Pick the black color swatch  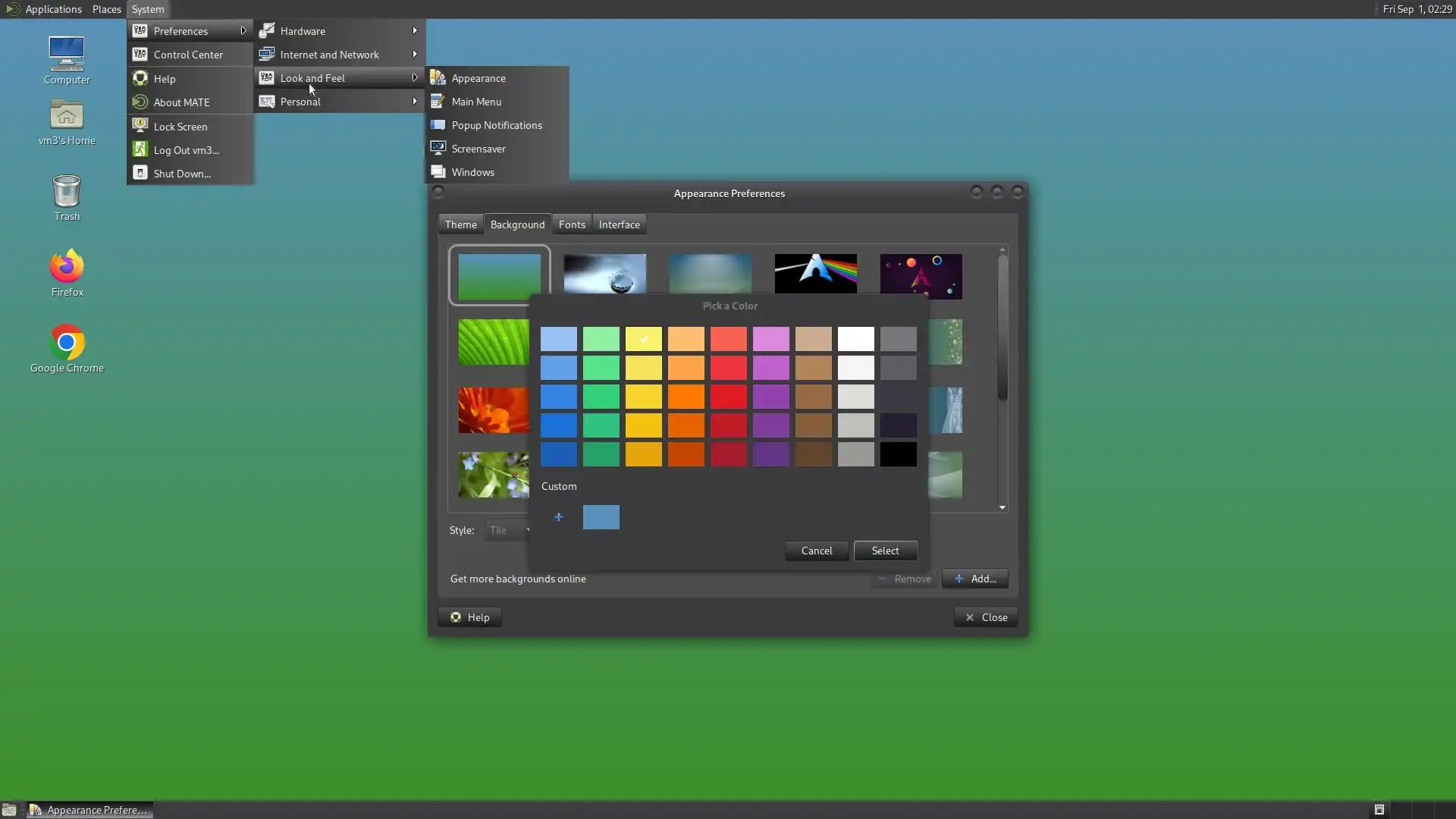click(x=898, y=454)
